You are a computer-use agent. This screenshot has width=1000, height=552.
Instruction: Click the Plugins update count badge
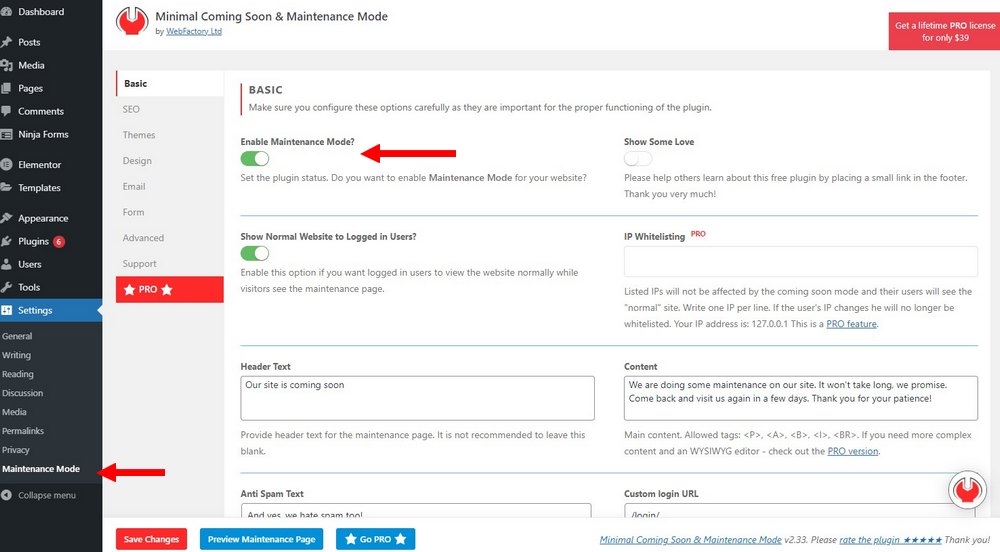tap(59, 242)
